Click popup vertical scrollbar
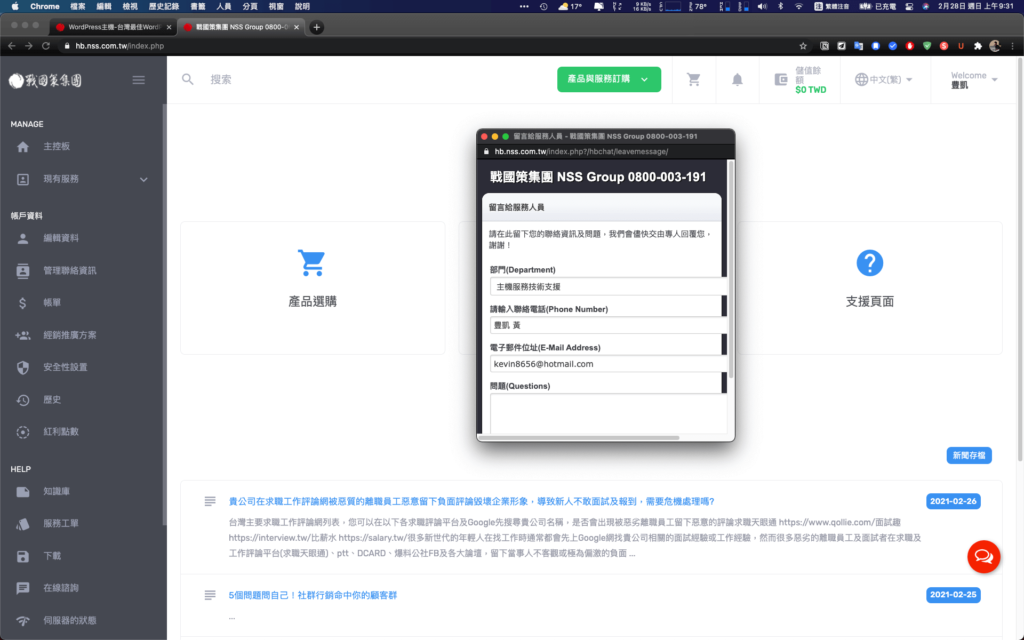Viewport: 1024px width, 640px height. coord(731,269)
